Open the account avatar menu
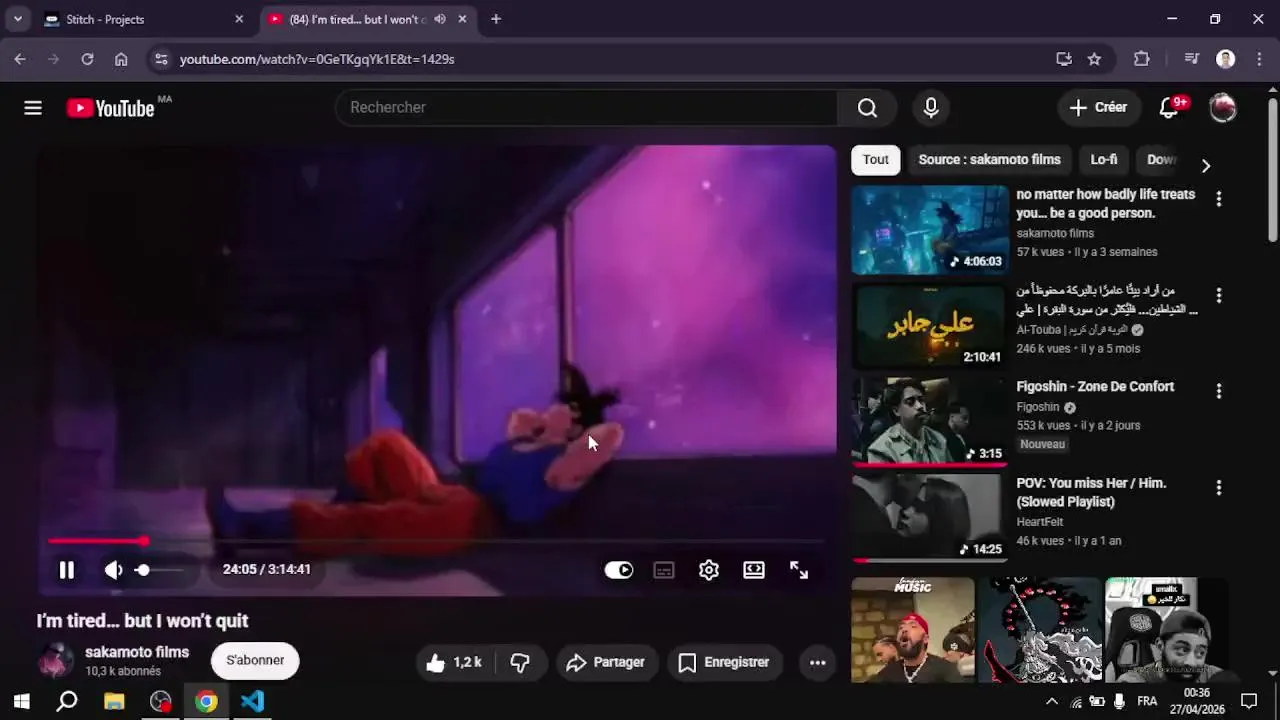Image resolution: width=1280 pixels, height=720 pixels. coord(1223,108)
